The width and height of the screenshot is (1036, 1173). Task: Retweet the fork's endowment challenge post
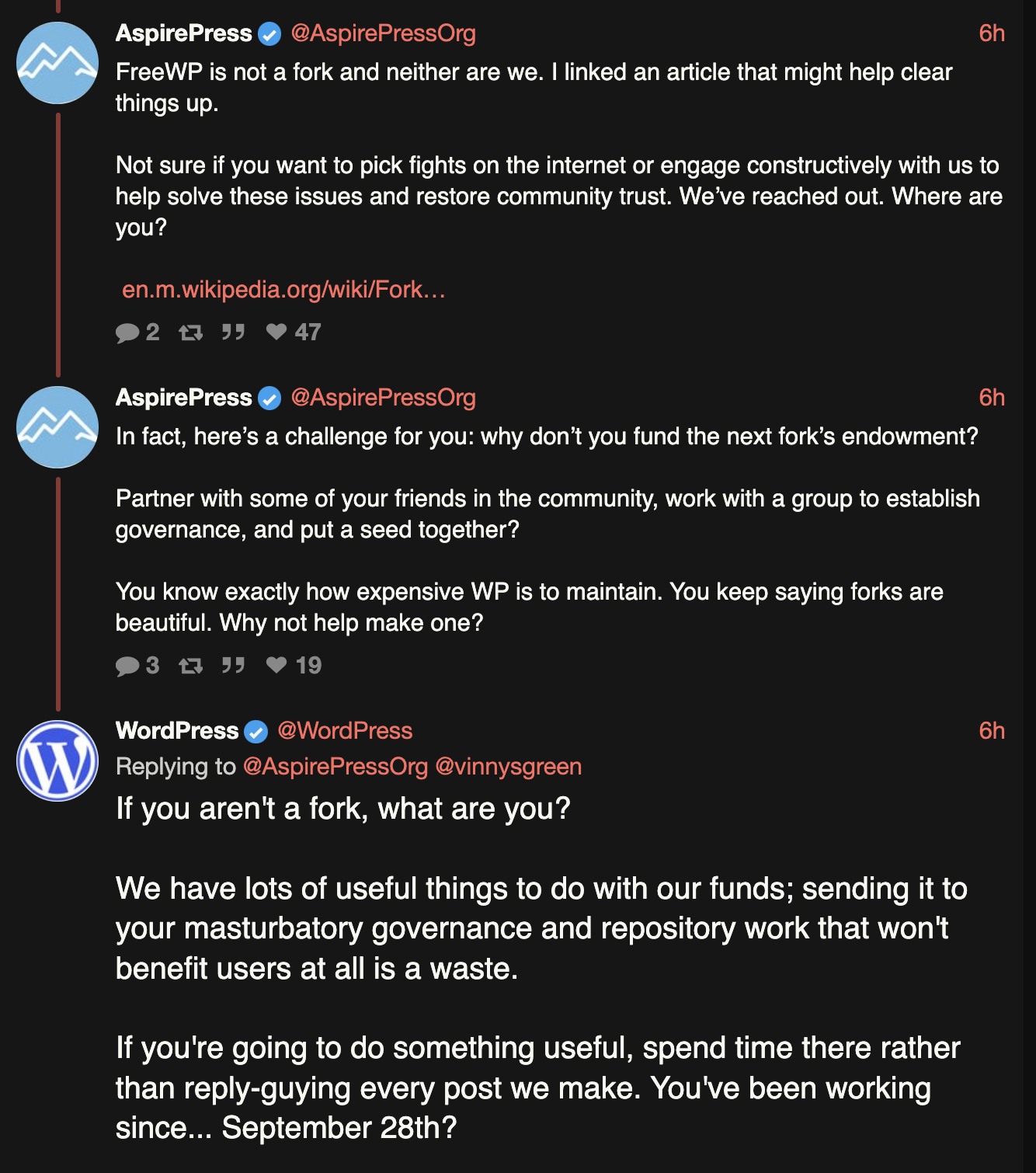[190, 666]
